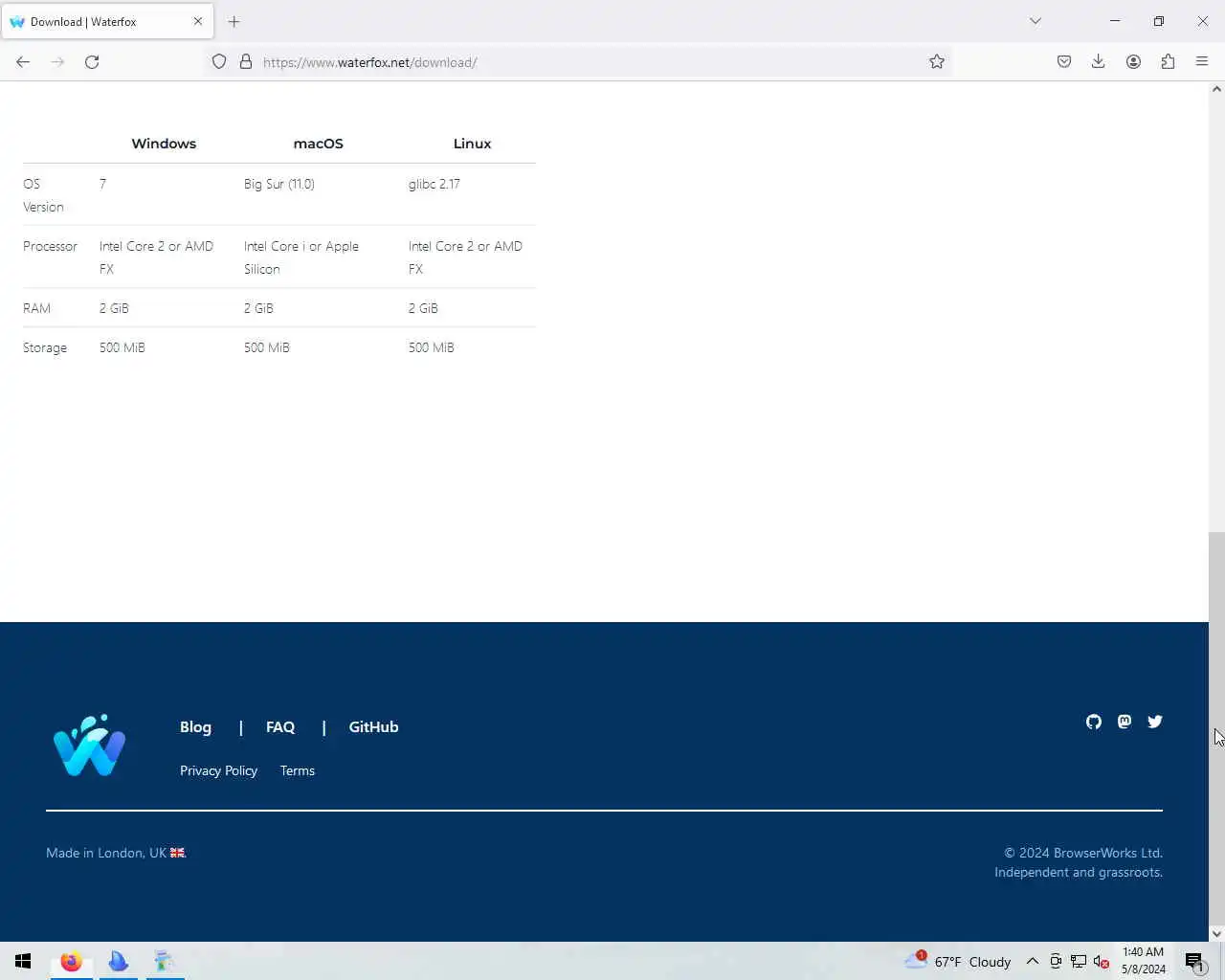The width and height of the screenshot is (1225, 980).
Task: Click 'Made in London, UK' text
Action: [x=106, y=853]
